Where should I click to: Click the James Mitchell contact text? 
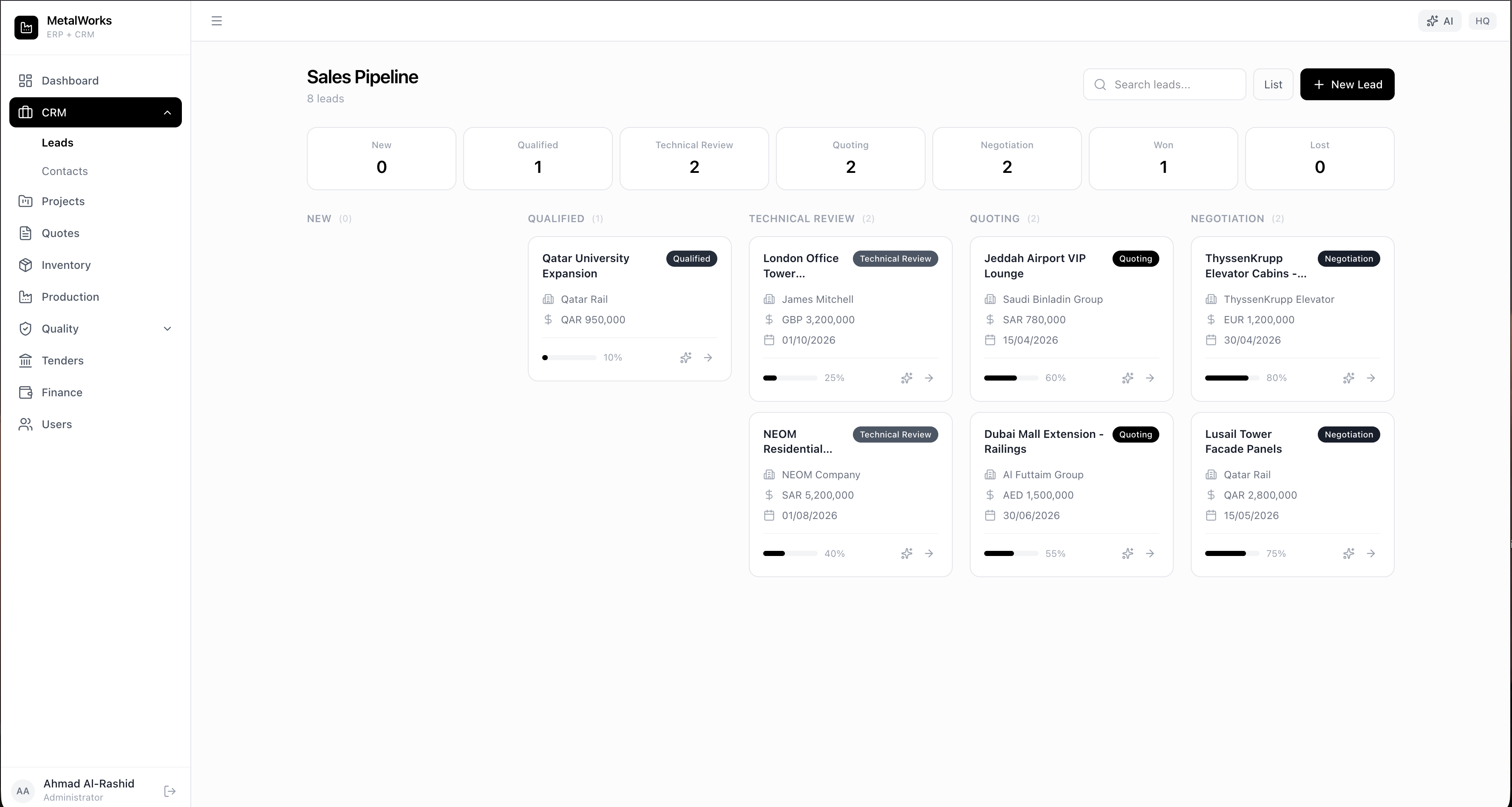click(818, 299)
